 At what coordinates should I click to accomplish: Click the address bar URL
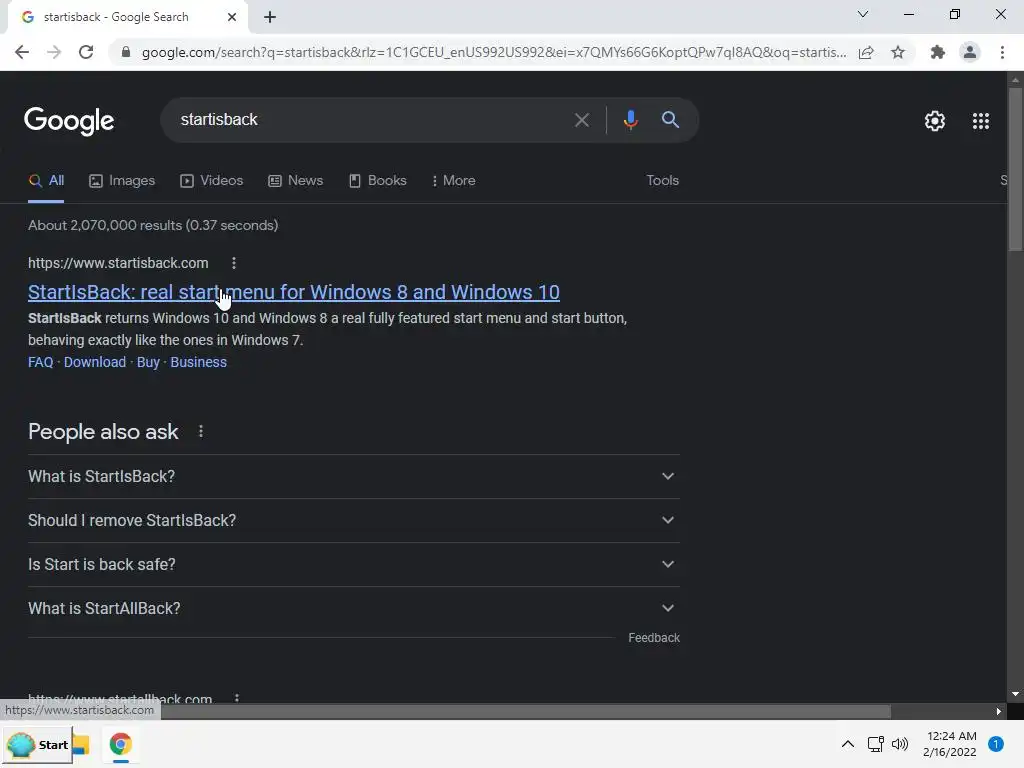(x=494, y=52)
